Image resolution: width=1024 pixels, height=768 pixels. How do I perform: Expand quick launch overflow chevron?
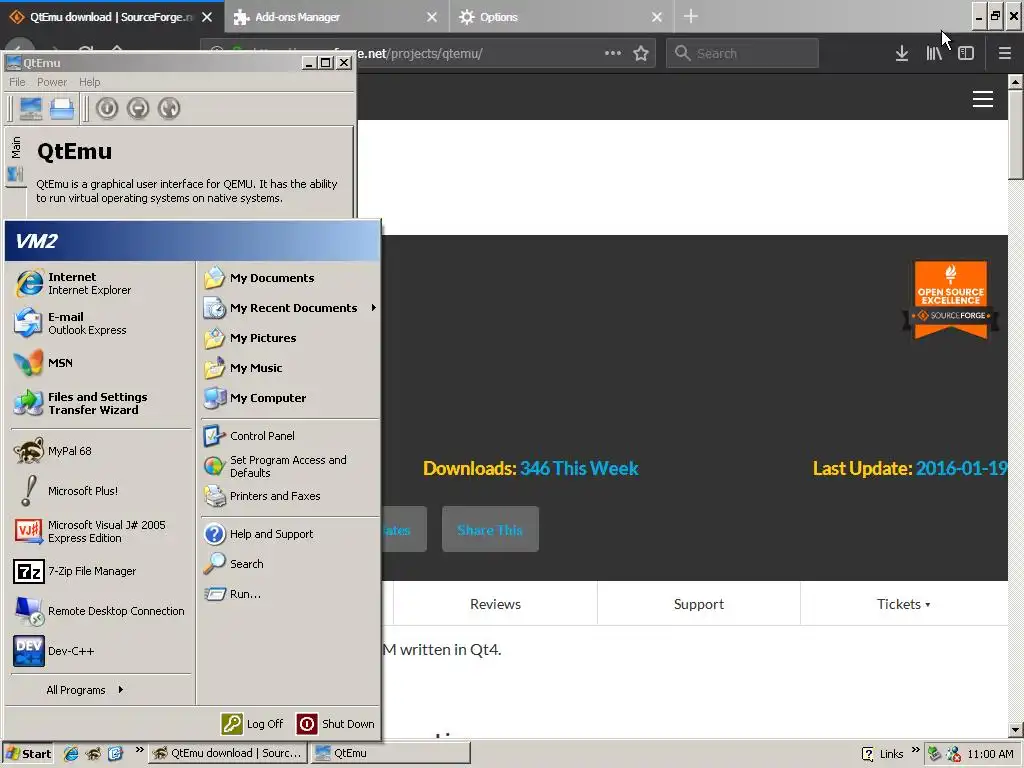point(139,750)
